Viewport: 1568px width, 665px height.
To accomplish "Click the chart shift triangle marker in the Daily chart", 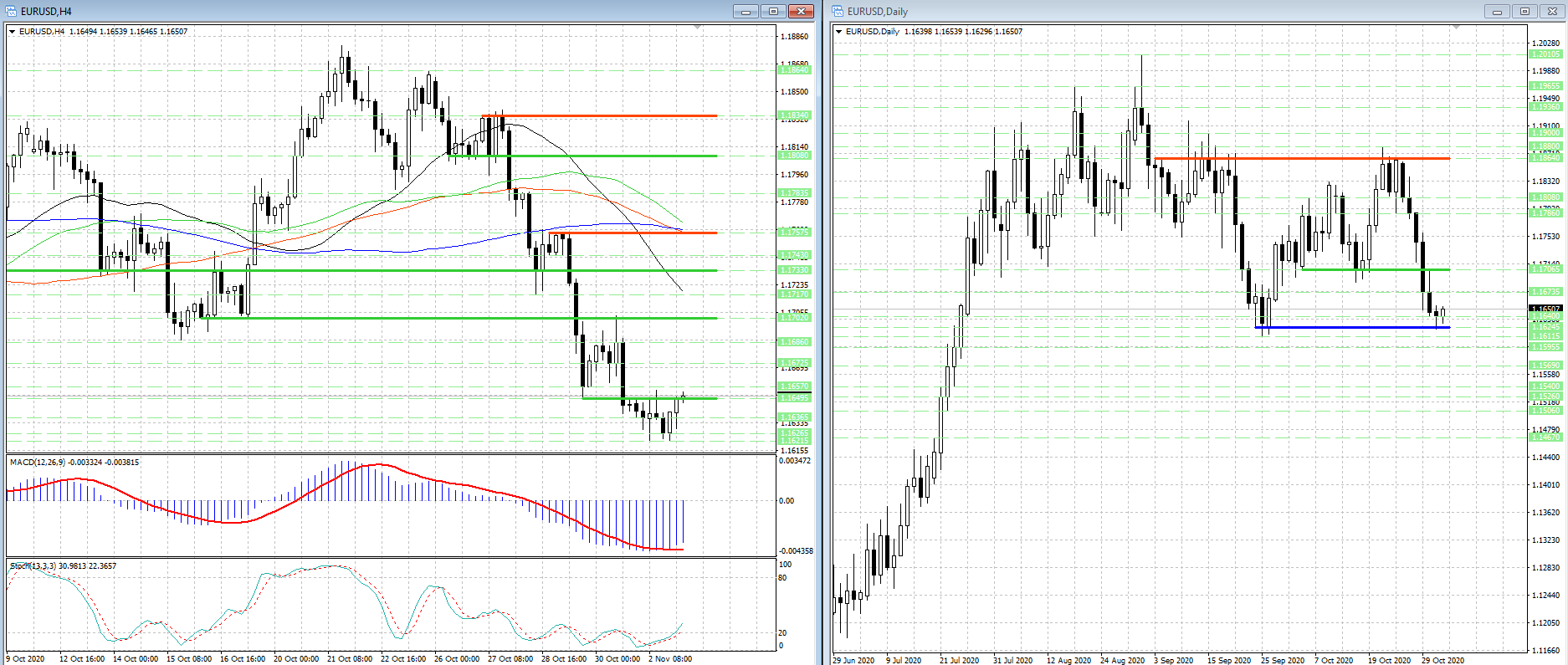I will [1456, 28].
